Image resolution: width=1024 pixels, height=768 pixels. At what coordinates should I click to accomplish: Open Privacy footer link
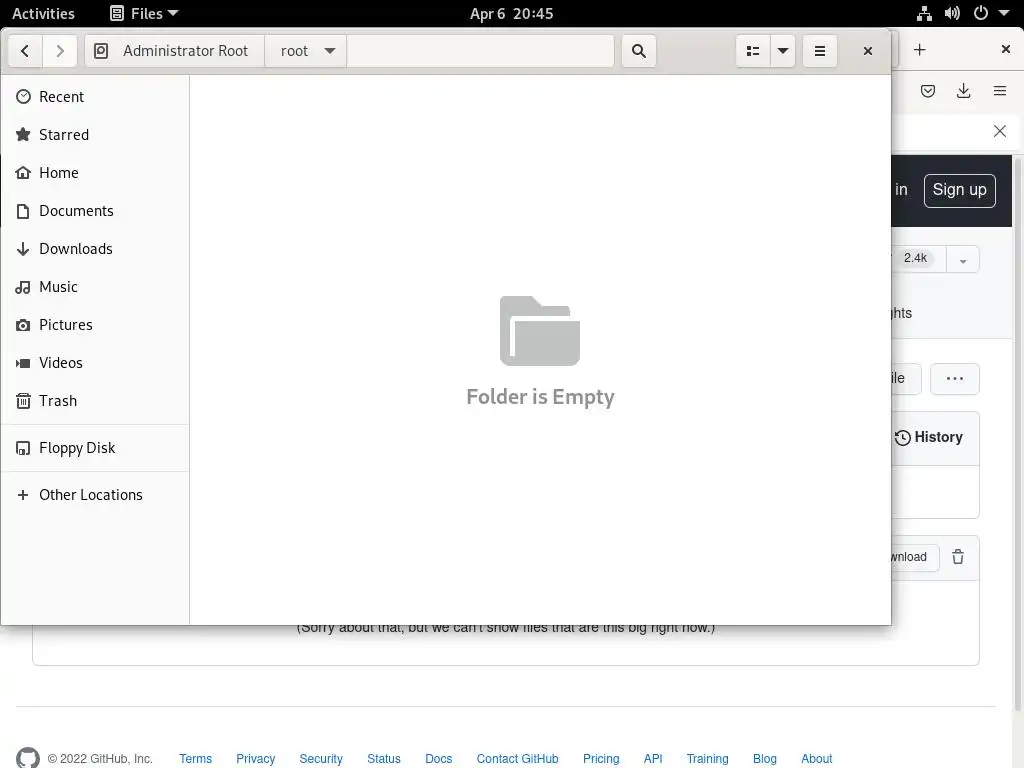(x=255, y=758)
